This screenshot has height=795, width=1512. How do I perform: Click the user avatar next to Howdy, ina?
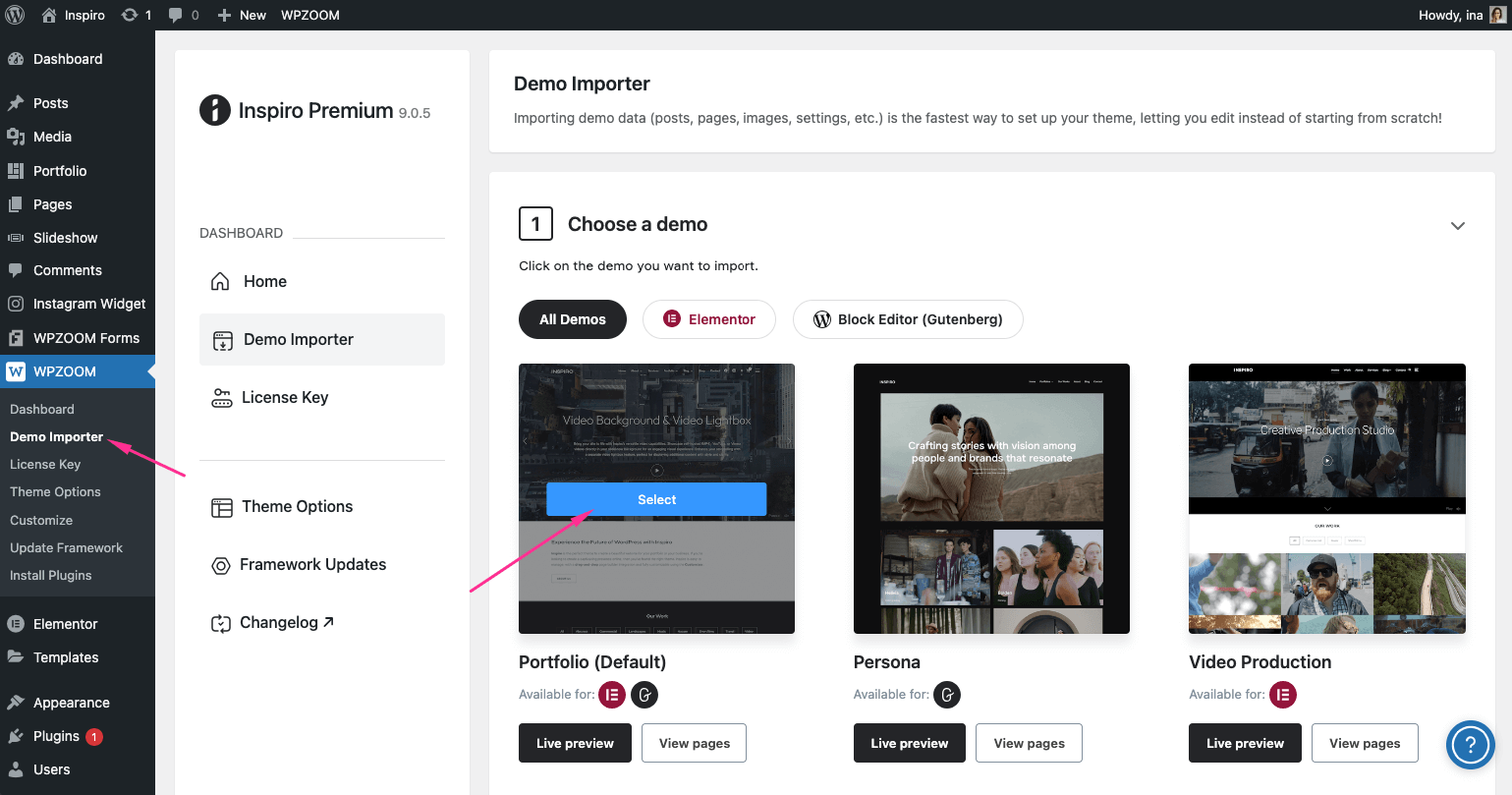[1497, 15]
